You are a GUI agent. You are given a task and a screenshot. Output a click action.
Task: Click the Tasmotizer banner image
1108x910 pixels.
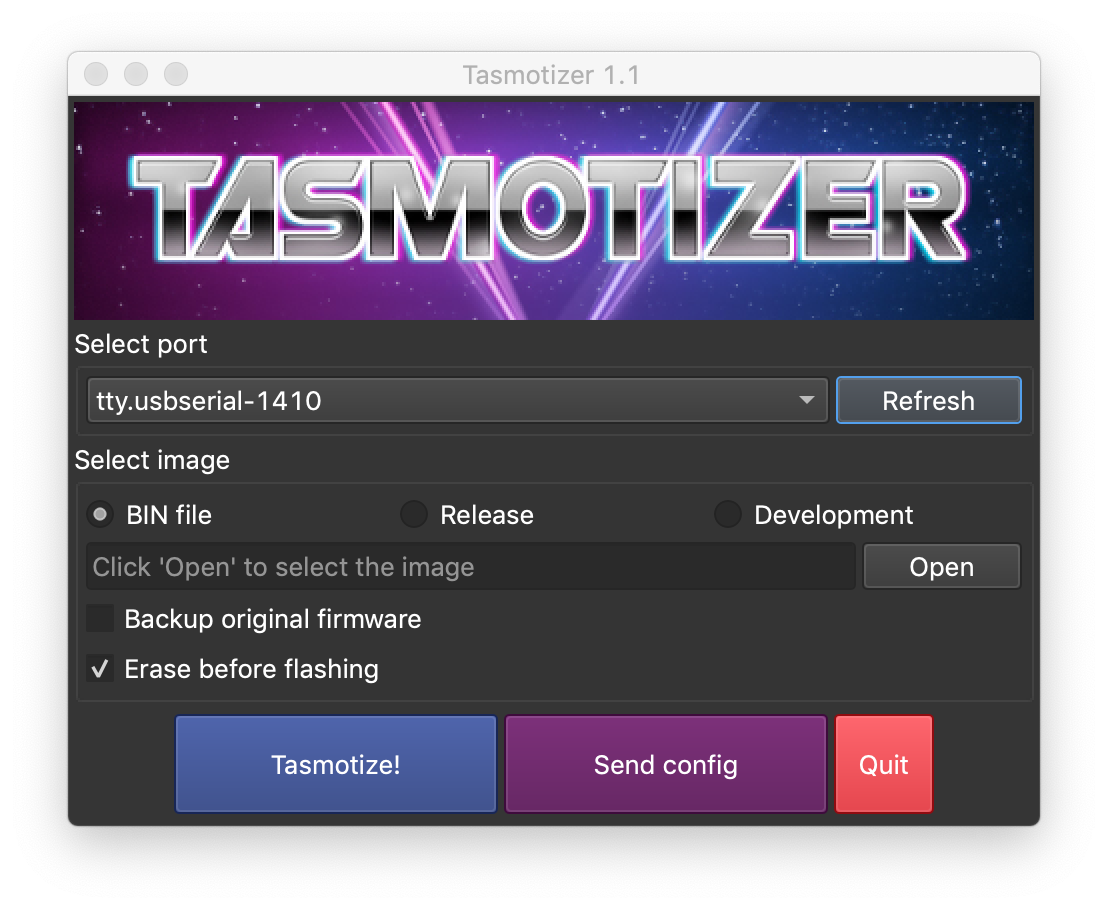(554, 211)
